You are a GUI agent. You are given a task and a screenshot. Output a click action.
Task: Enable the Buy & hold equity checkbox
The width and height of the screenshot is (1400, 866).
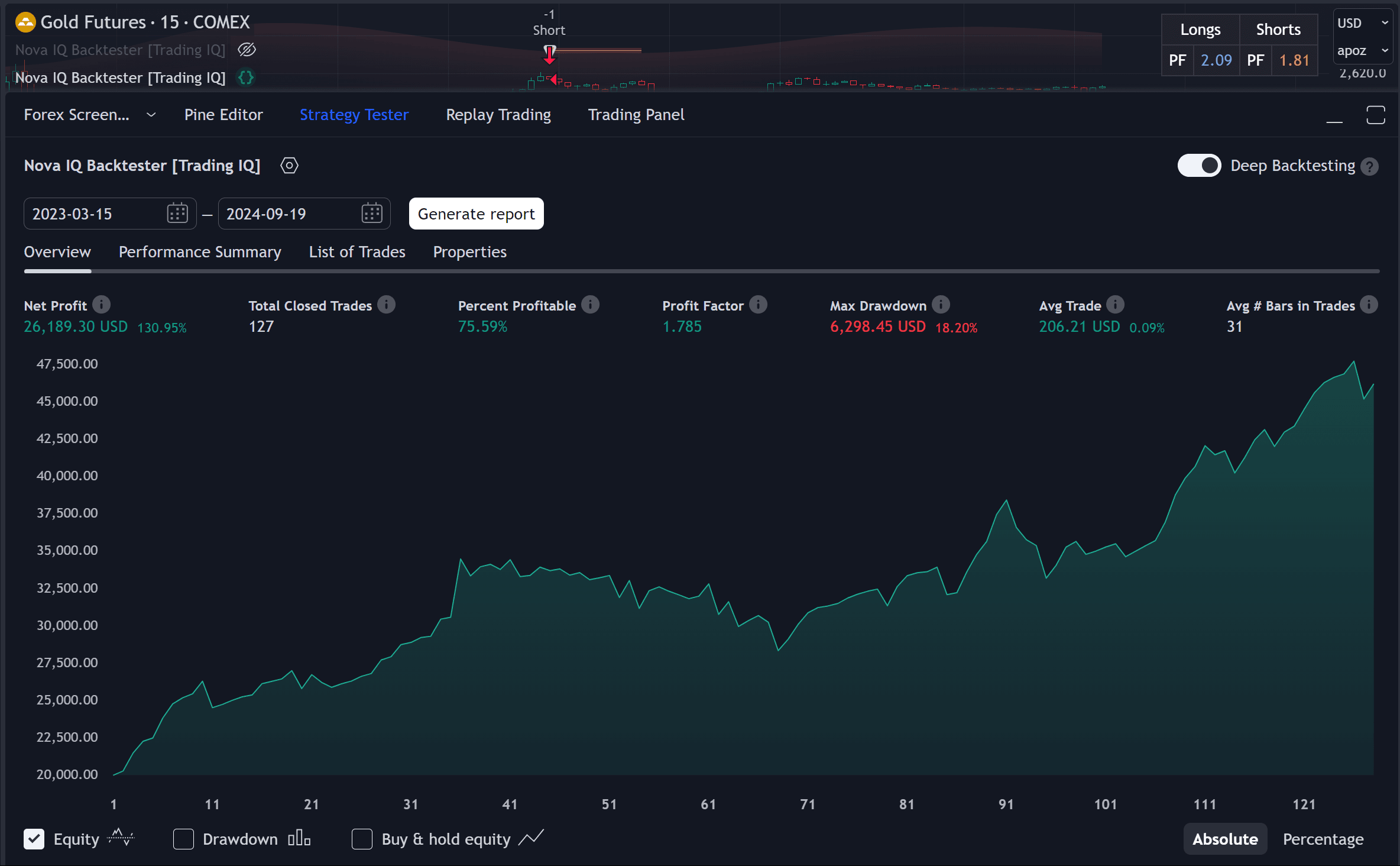(x=362, y=839)
